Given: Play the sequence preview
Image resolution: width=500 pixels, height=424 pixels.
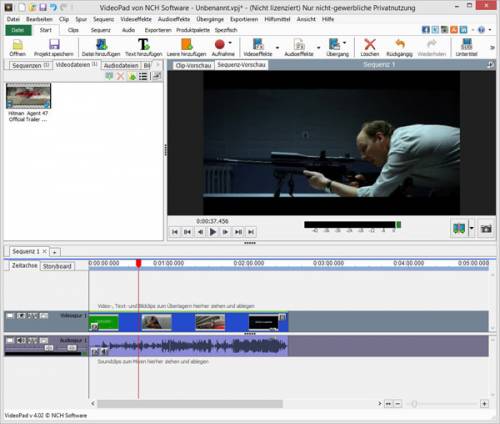Looking at the screenshot, I should (213, 232).
